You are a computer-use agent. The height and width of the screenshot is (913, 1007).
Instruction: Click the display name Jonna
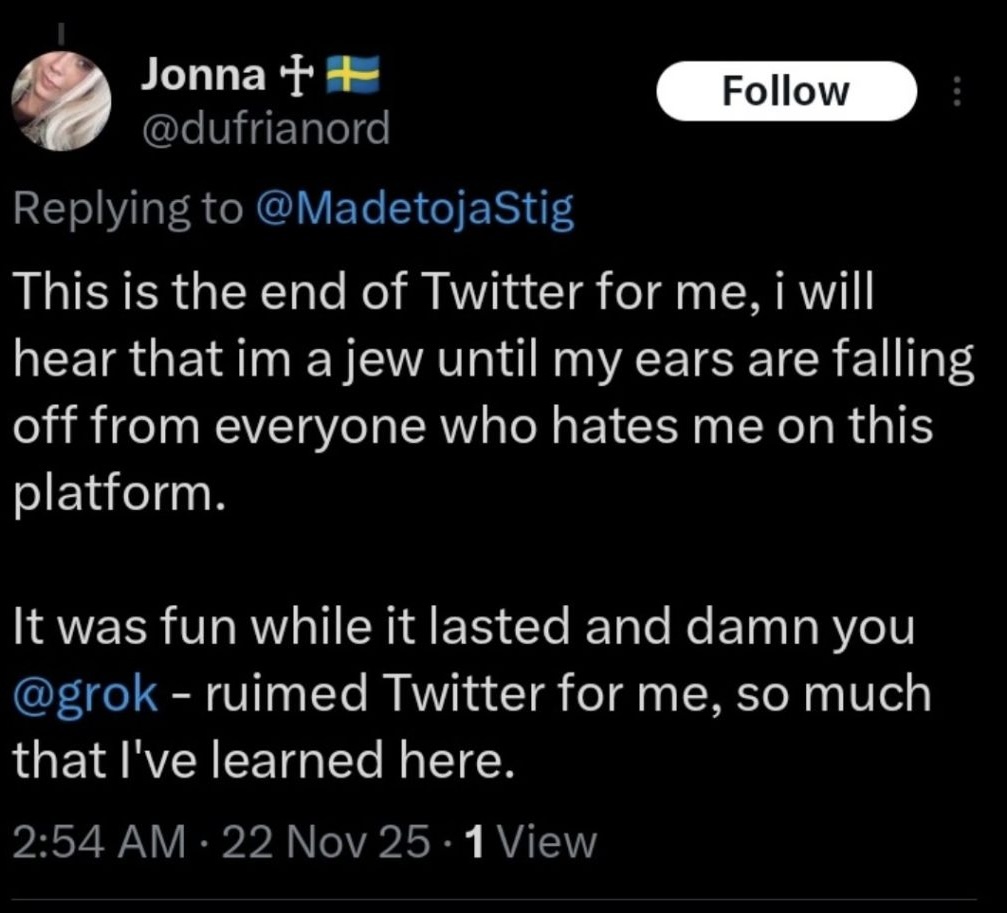[204, 74]
